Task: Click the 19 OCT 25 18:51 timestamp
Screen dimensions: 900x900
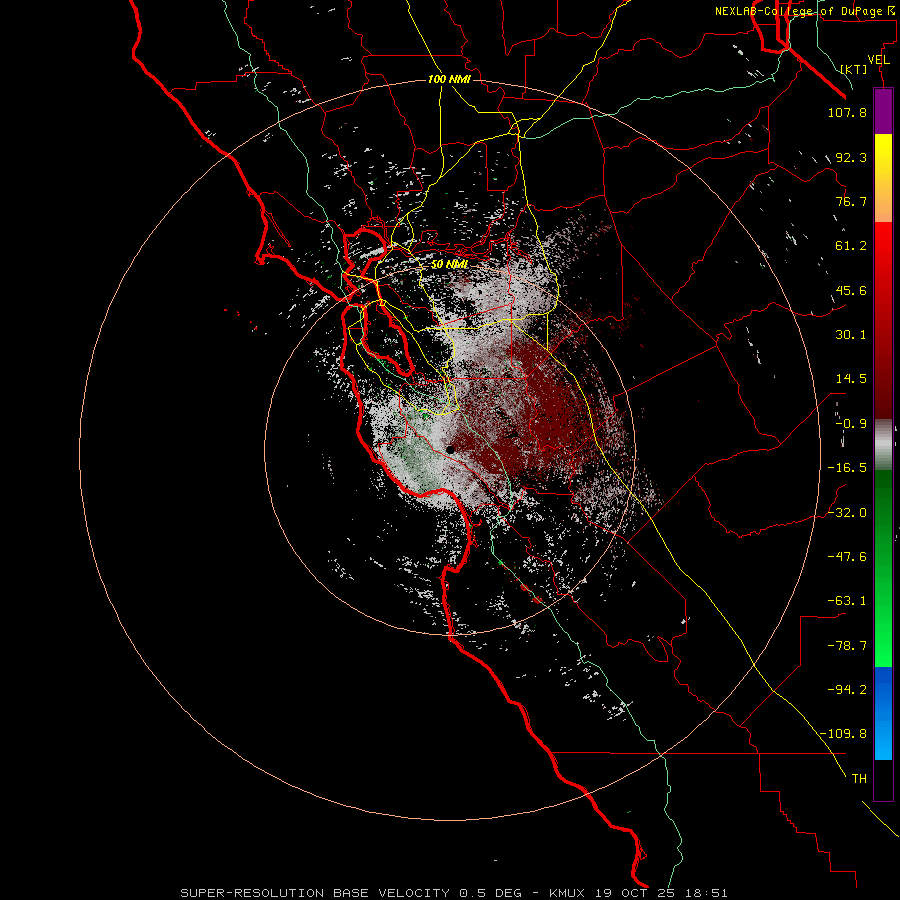Action: [661, 893]
